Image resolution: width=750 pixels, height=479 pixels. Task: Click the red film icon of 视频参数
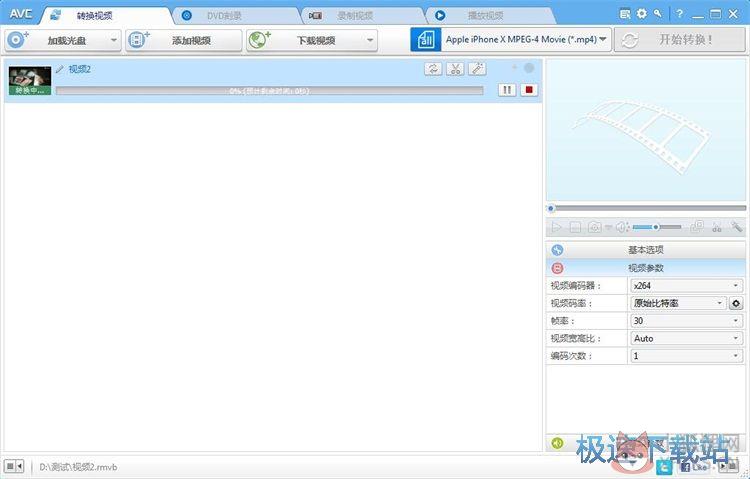(557, 268)
